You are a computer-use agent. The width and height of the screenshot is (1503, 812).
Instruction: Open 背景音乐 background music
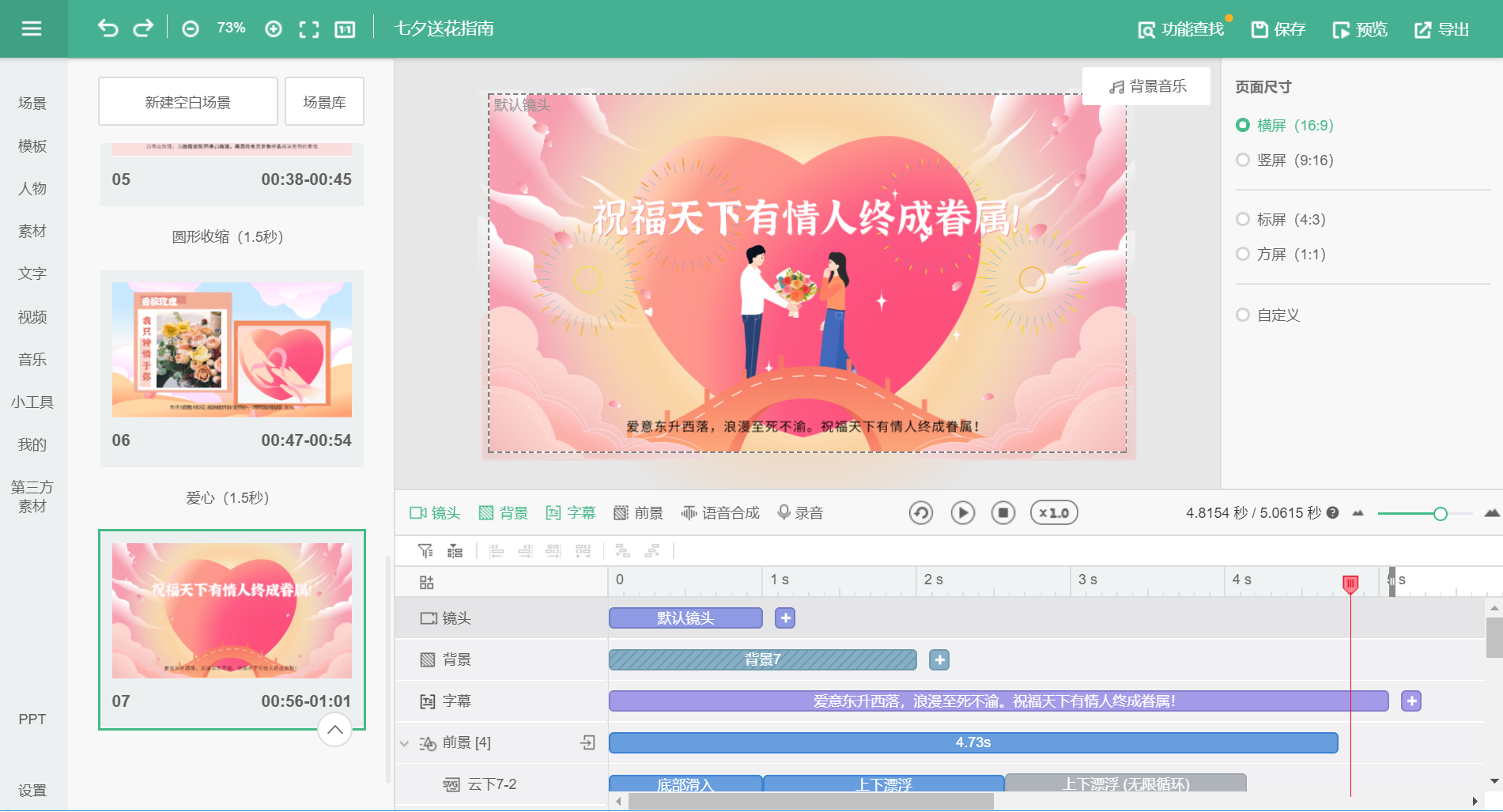(x=1147, y=86)
